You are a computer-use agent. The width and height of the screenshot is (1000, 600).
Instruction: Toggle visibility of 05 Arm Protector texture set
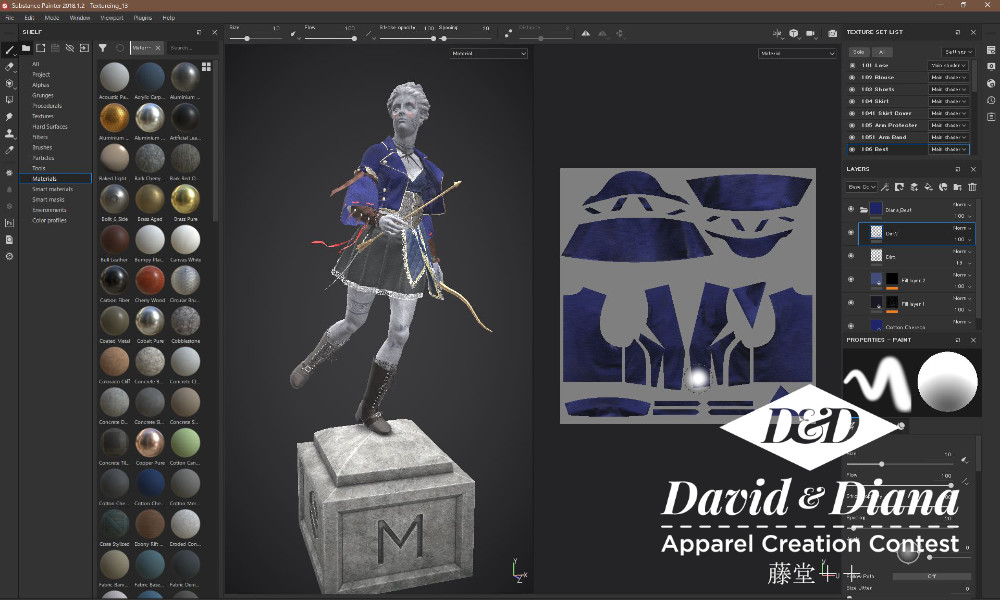coord(852,126)
